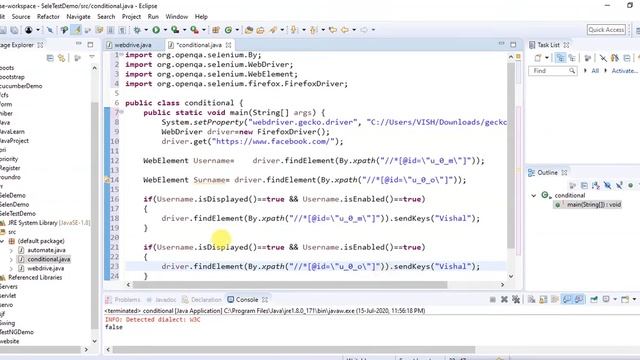Click the editor horizontal scrollbar
Screen dimensions: 640x360
click(x=290, y=285)
